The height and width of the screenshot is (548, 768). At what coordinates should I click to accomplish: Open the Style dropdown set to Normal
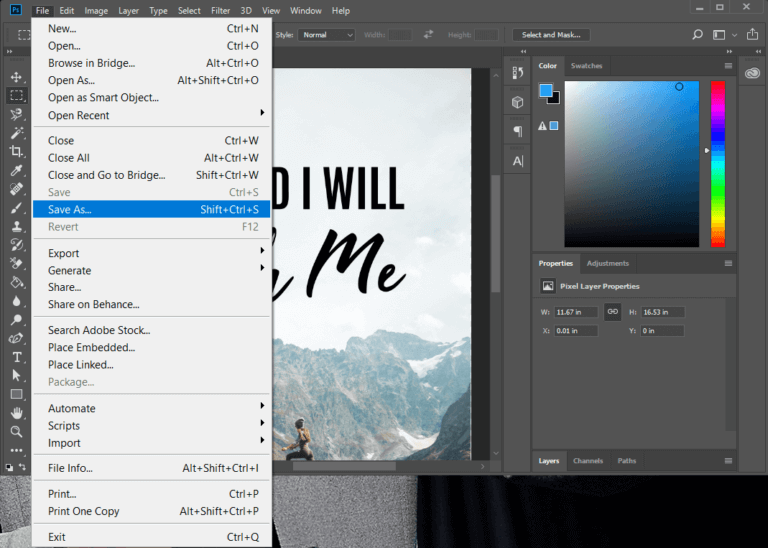328,35
